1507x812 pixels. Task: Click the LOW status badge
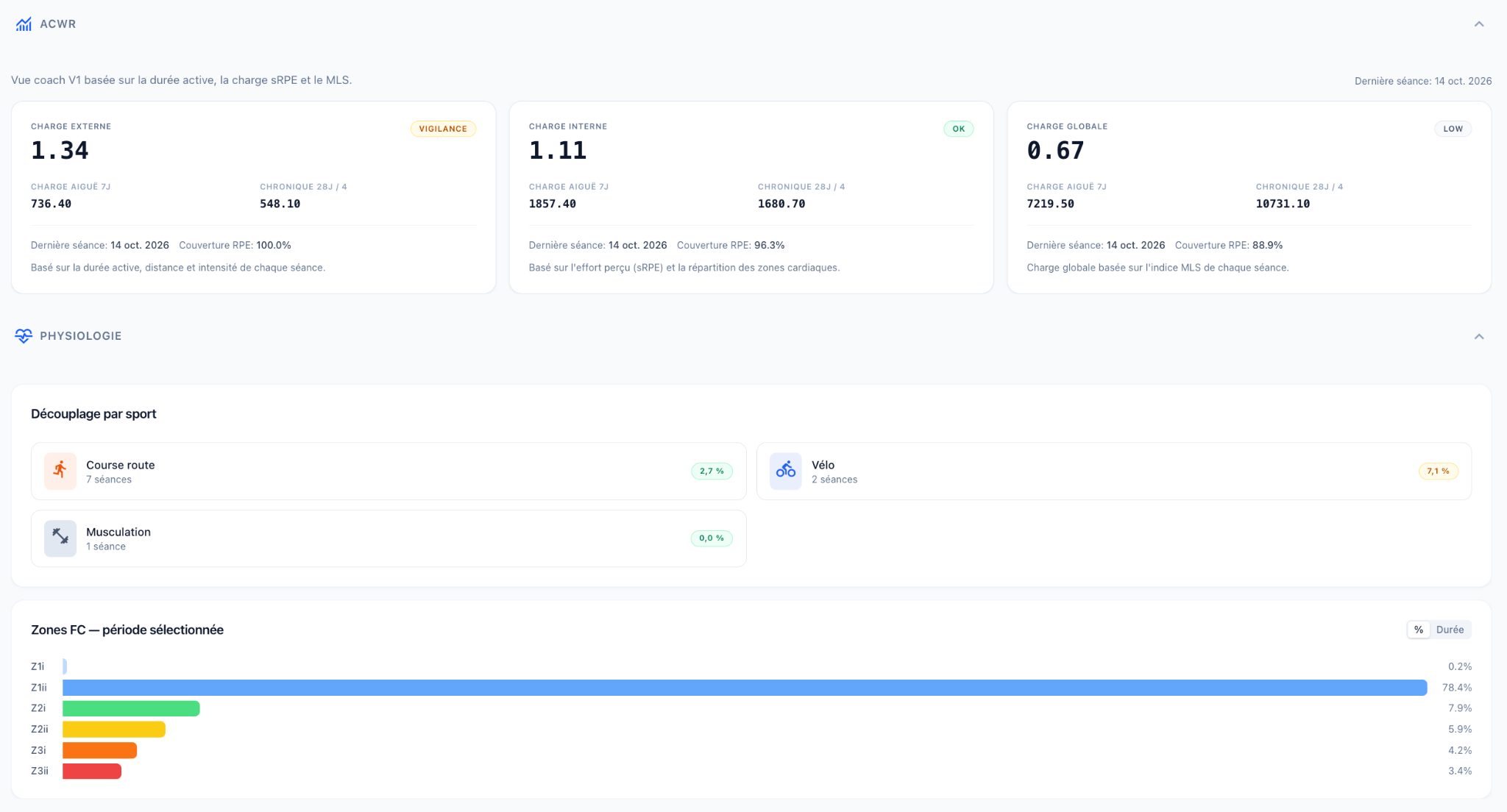1453,129
